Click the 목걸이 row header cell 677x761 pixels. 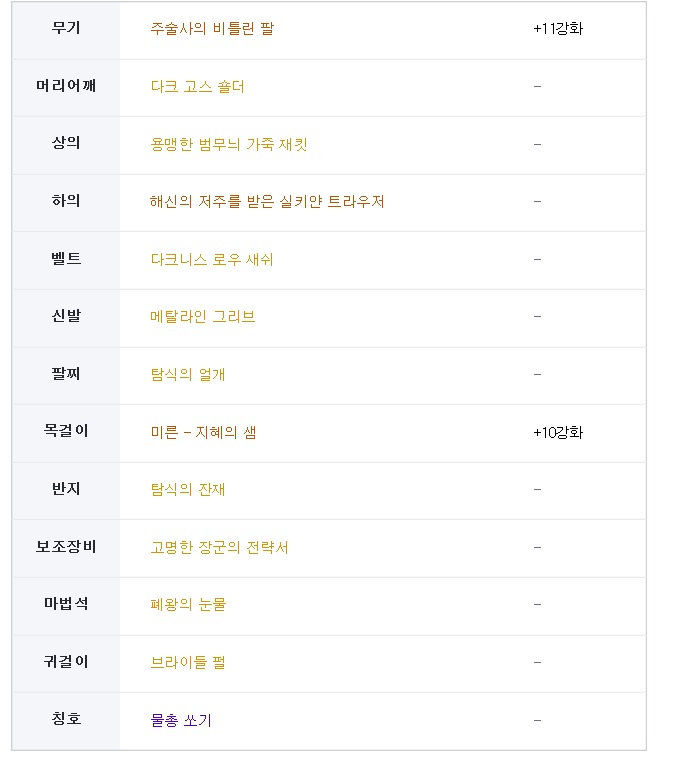point(66,432)
